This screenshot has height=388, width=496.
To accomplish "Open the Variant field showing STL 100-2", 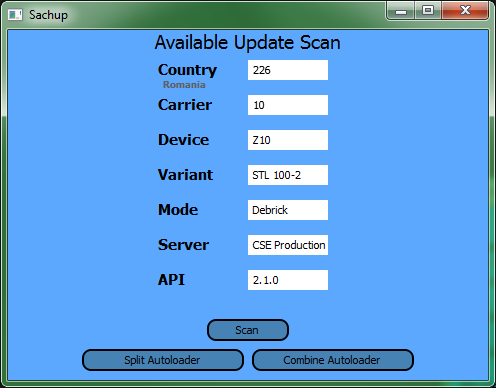I will pos(288,175).
